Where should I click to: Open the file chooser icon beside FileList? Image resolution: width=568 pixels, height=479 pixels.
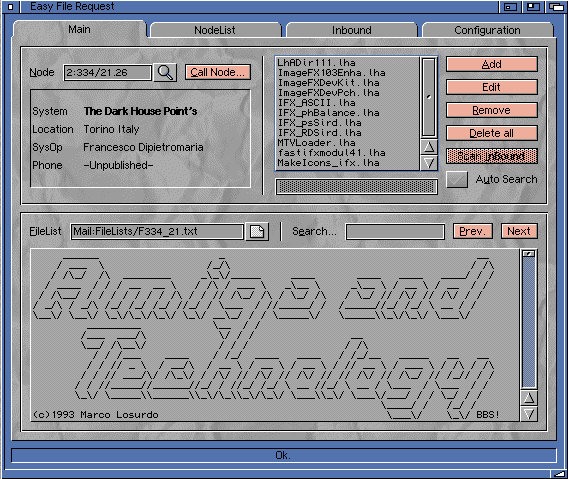[x=257, y=232]
